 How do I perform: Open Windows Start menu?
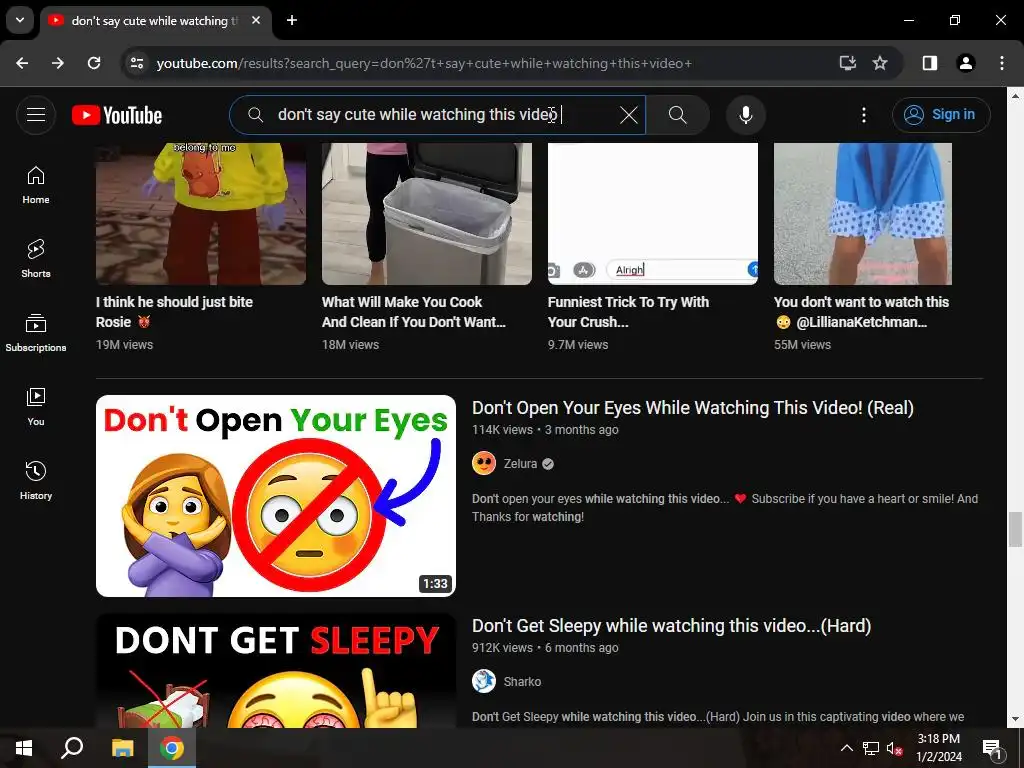(x=24, y=748)
